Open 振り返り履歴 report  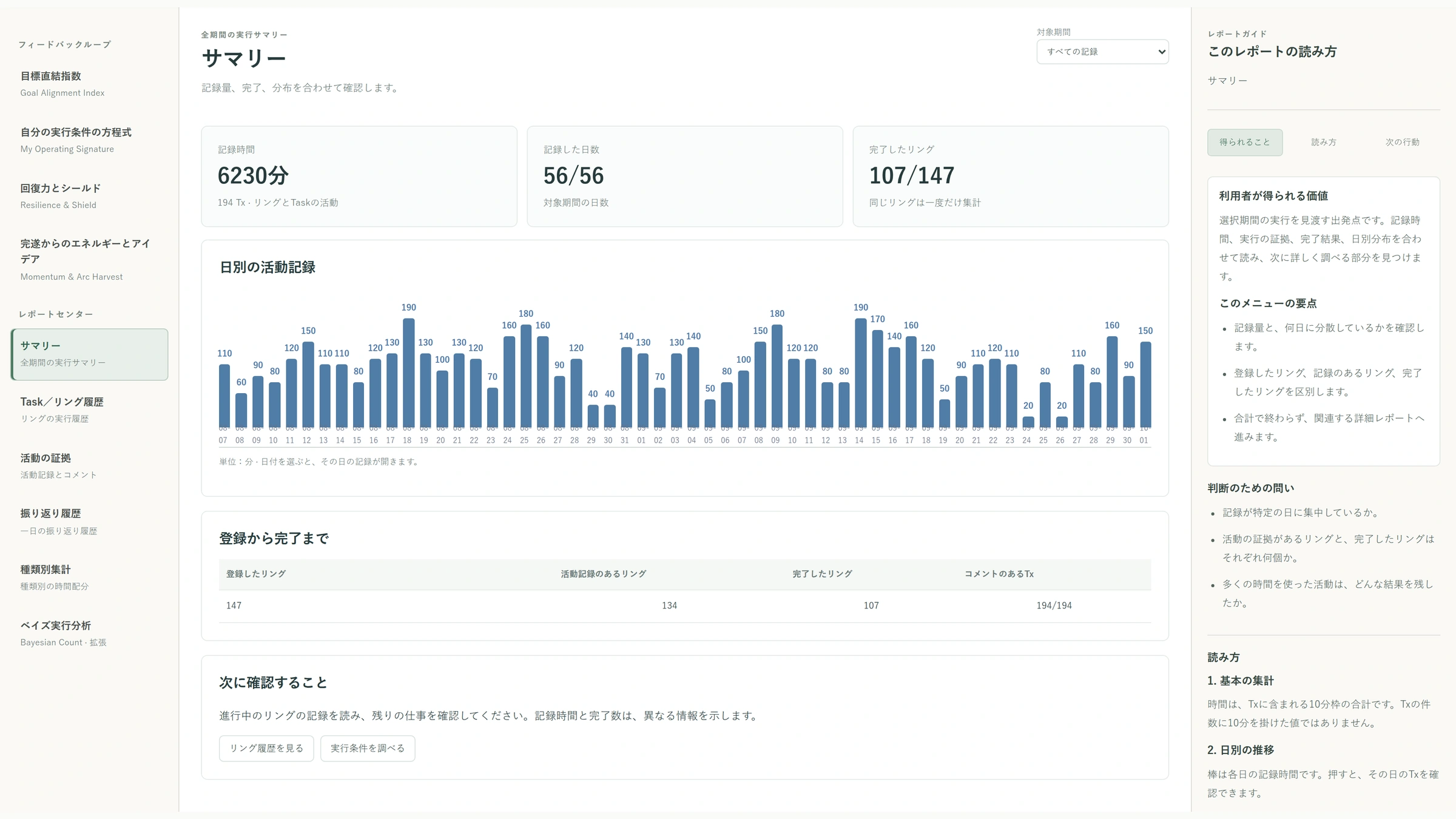pyautogui.click(x=89, y=522)
